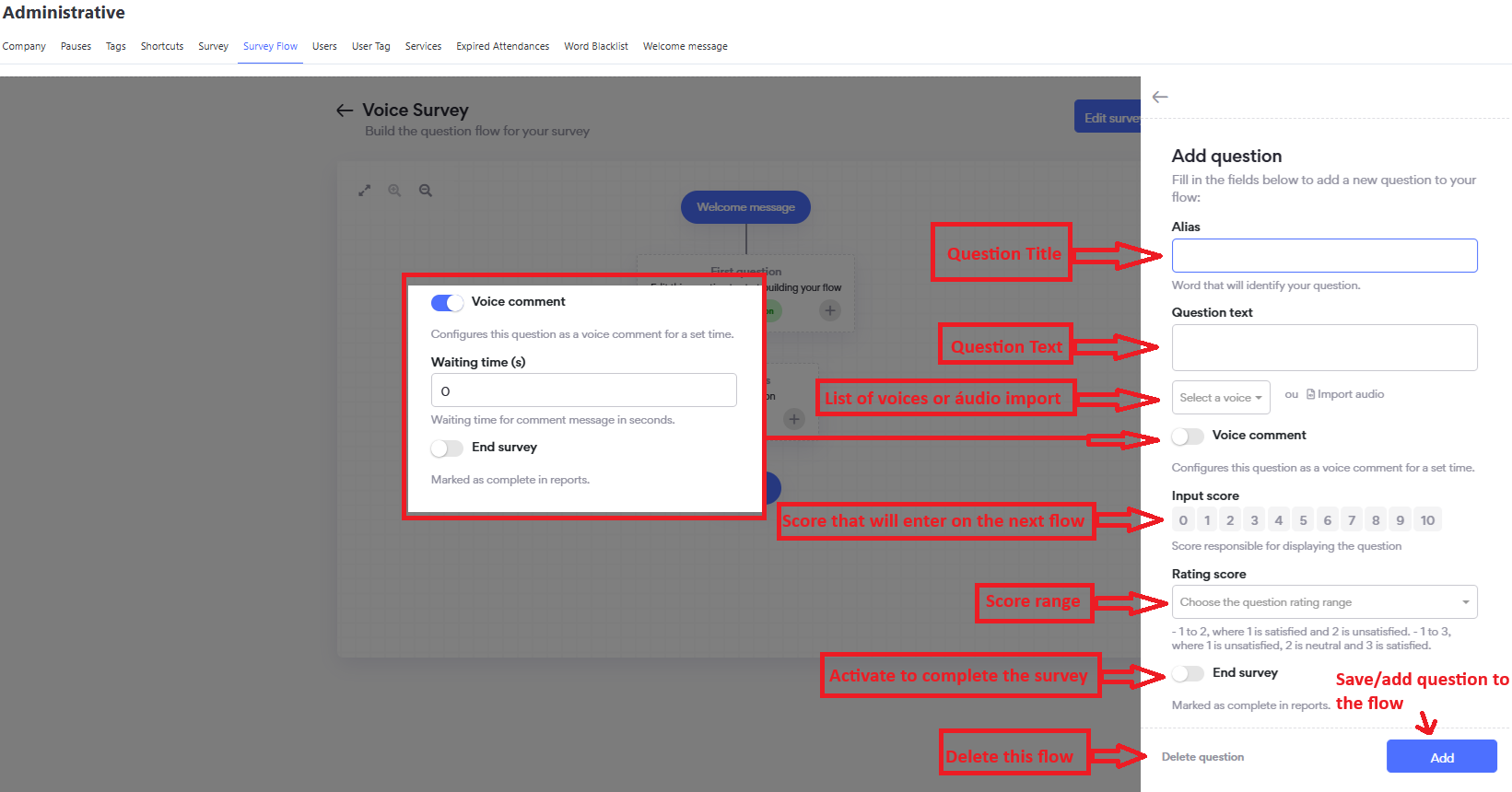Open the Pauses tab
1512x792 pixels.
click(x=76, y=46)
